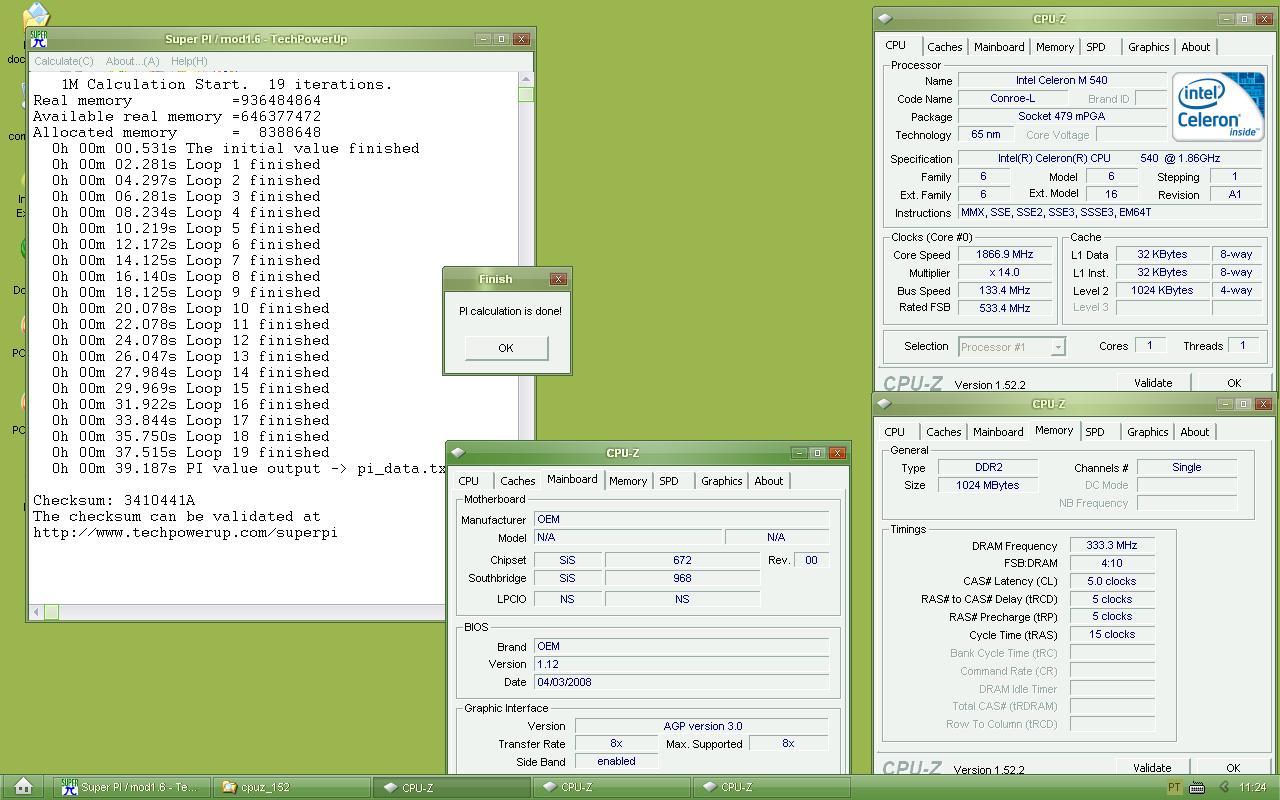Click keyboard icon in system tray
Screen dimensions: 1280x800
point(1197,788)
